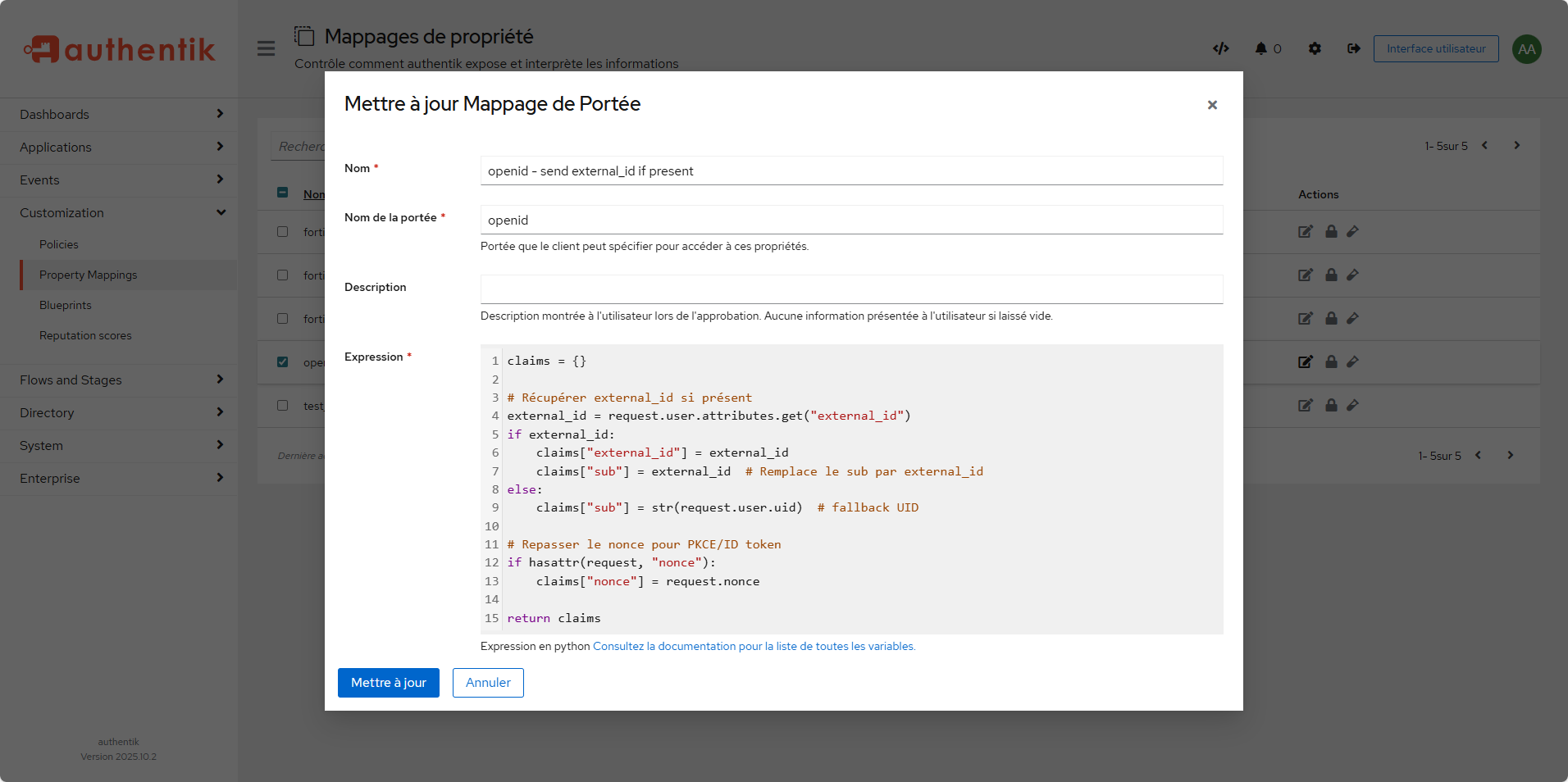Toggle sidebar with the hamburger icon
1568x782 pixels.
266,48
